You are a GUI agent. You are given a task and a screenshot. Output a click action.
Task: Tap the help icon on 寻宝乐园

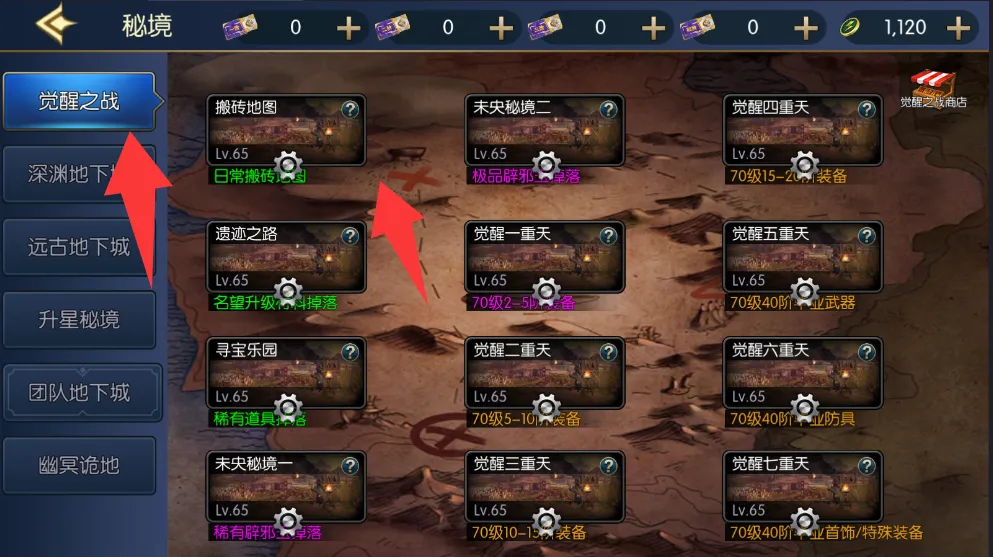[350, 352]
